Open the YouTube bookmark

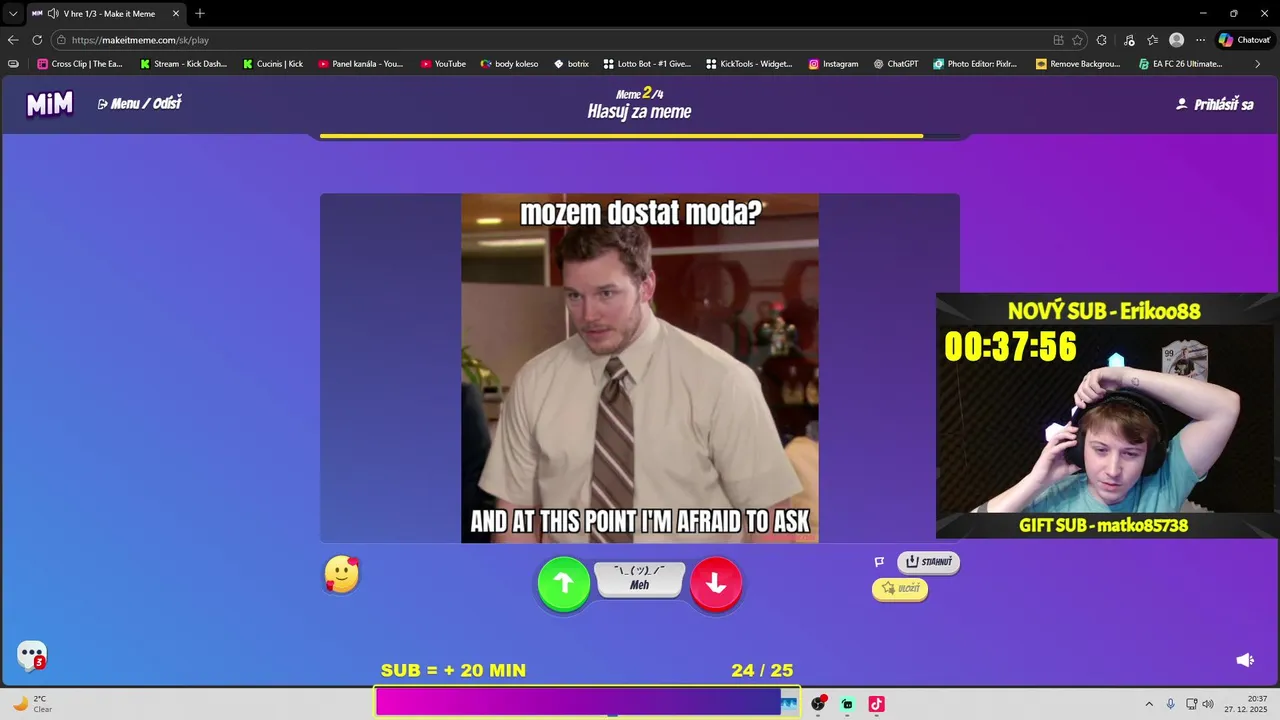443,64
